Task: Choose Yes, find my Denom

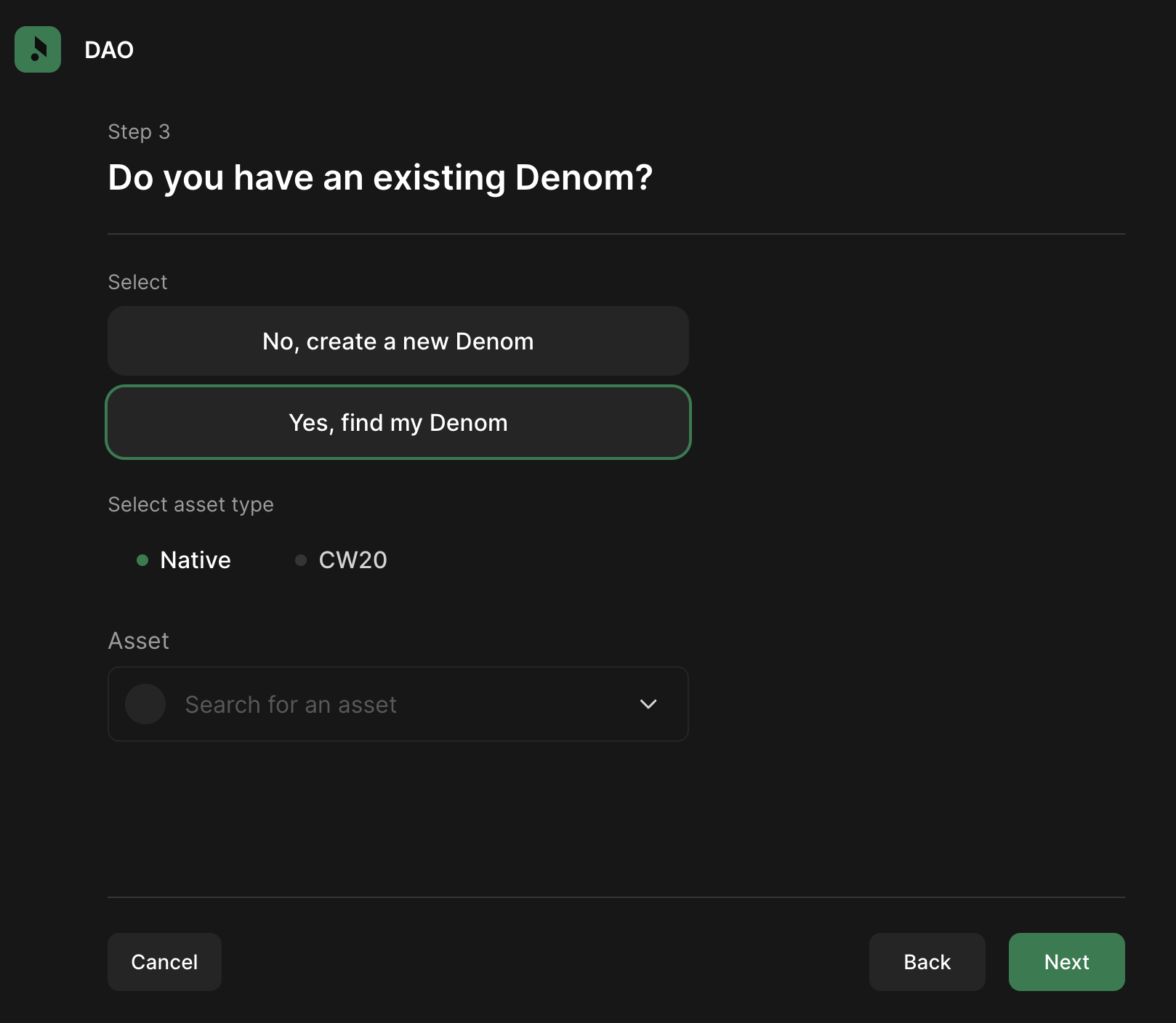Action: click(x=398, y=423)
